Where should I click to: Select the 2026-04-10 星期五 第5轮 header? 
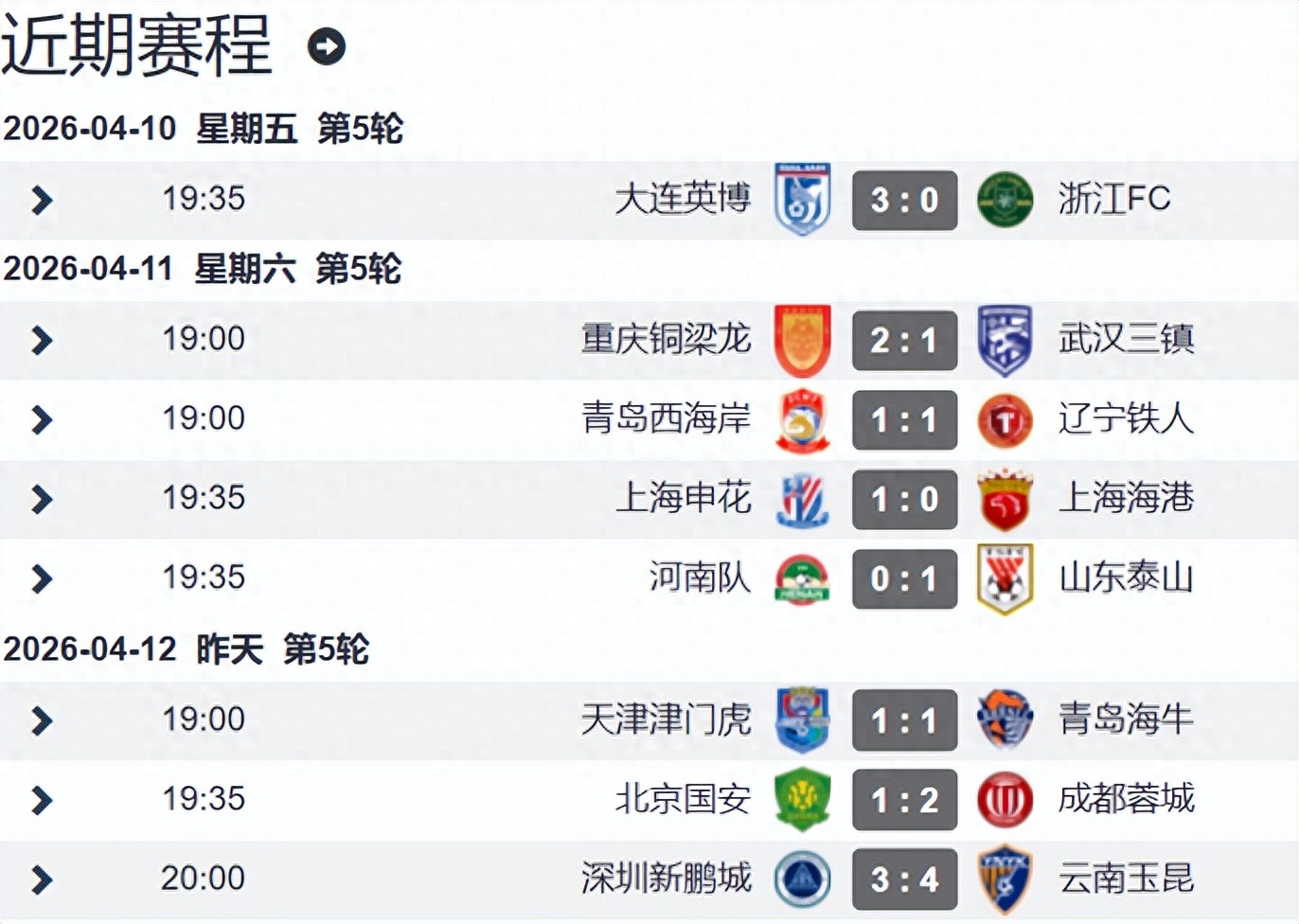[204, 131]
